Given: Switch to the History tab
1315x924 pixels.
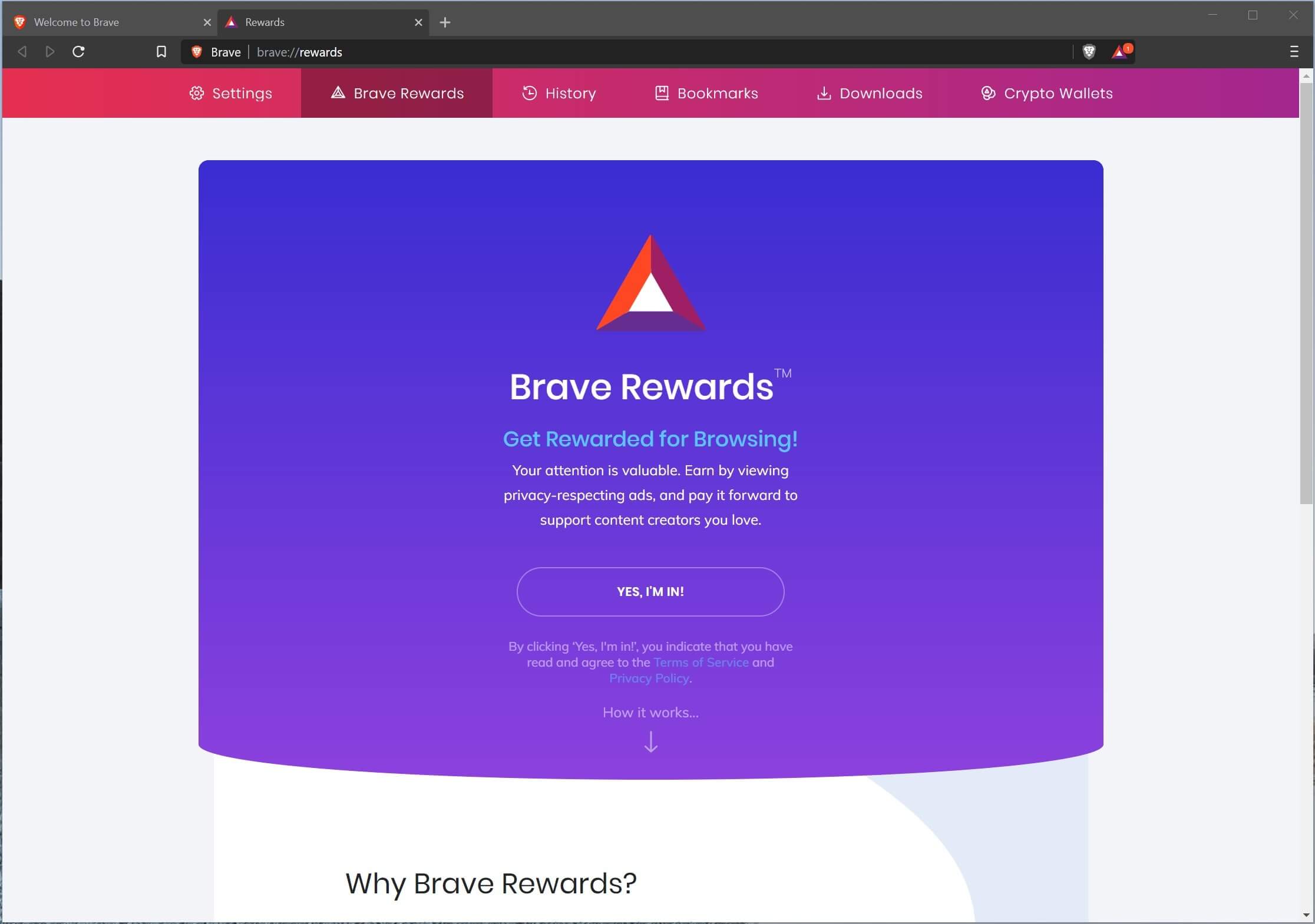Looking at the screenshot, I should click(x=558, y=93).
